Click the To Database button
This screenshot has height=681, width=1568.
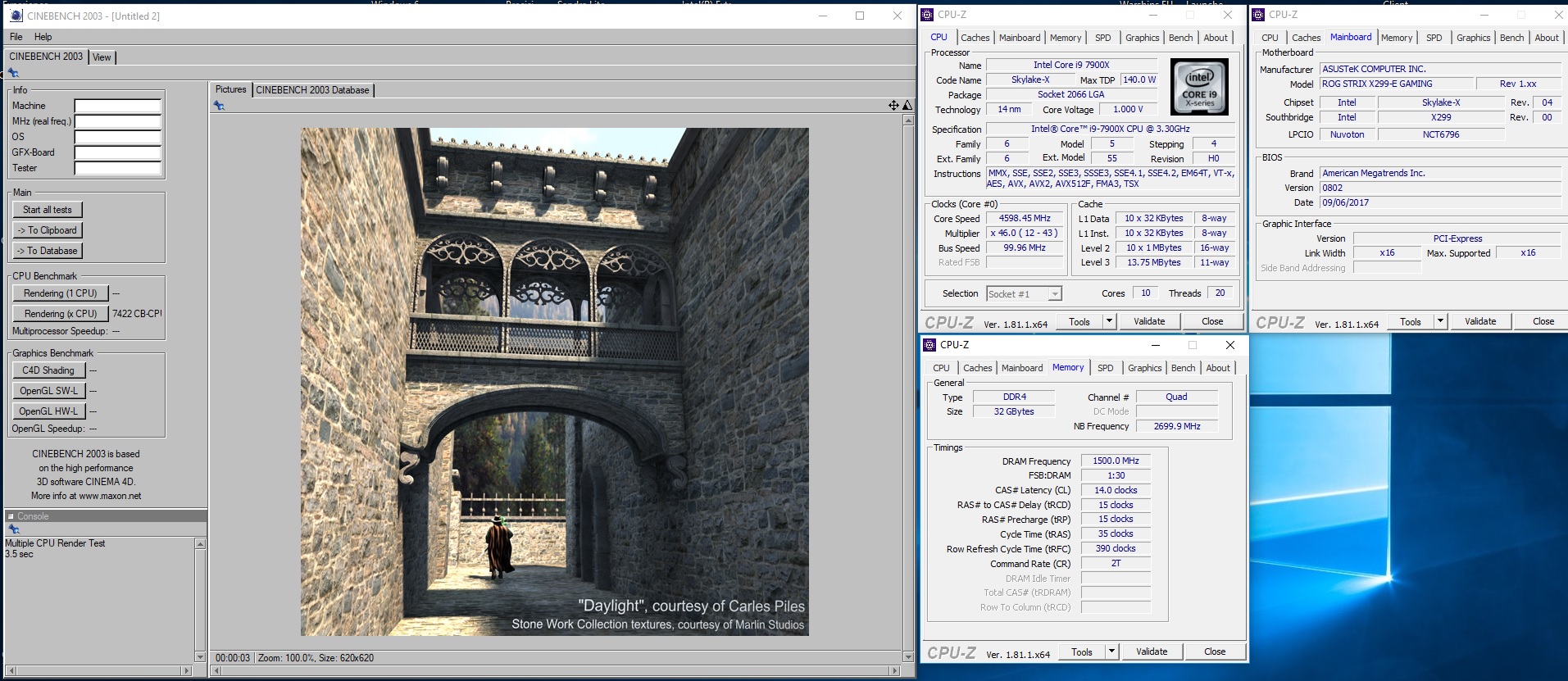click(48, 251)
